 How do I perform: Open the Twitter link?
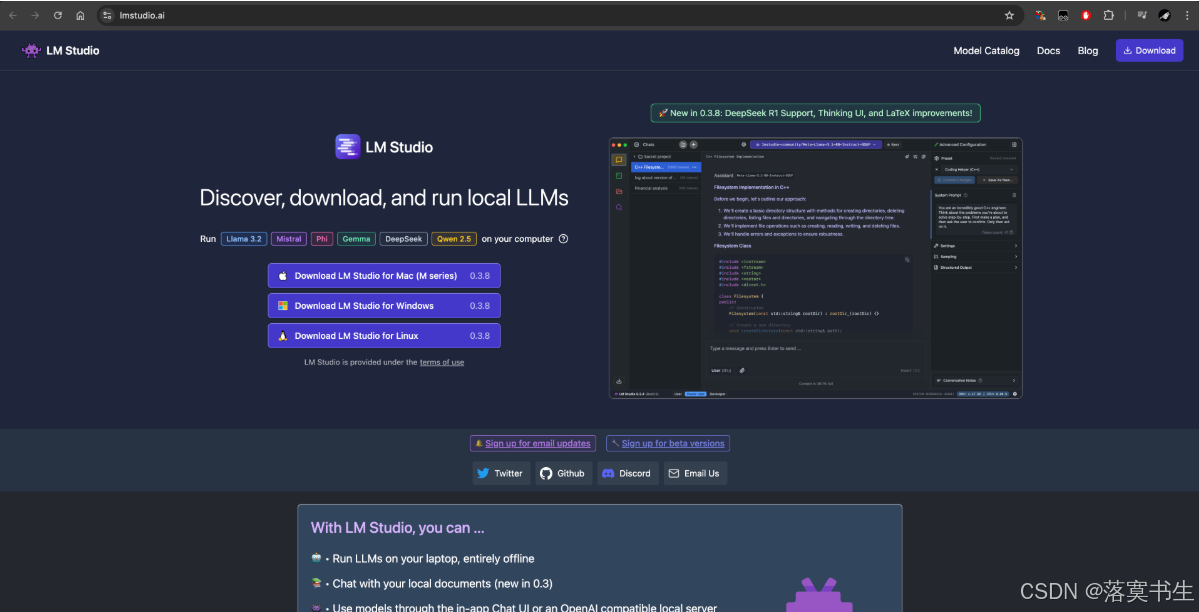click(x=501, y=474)
